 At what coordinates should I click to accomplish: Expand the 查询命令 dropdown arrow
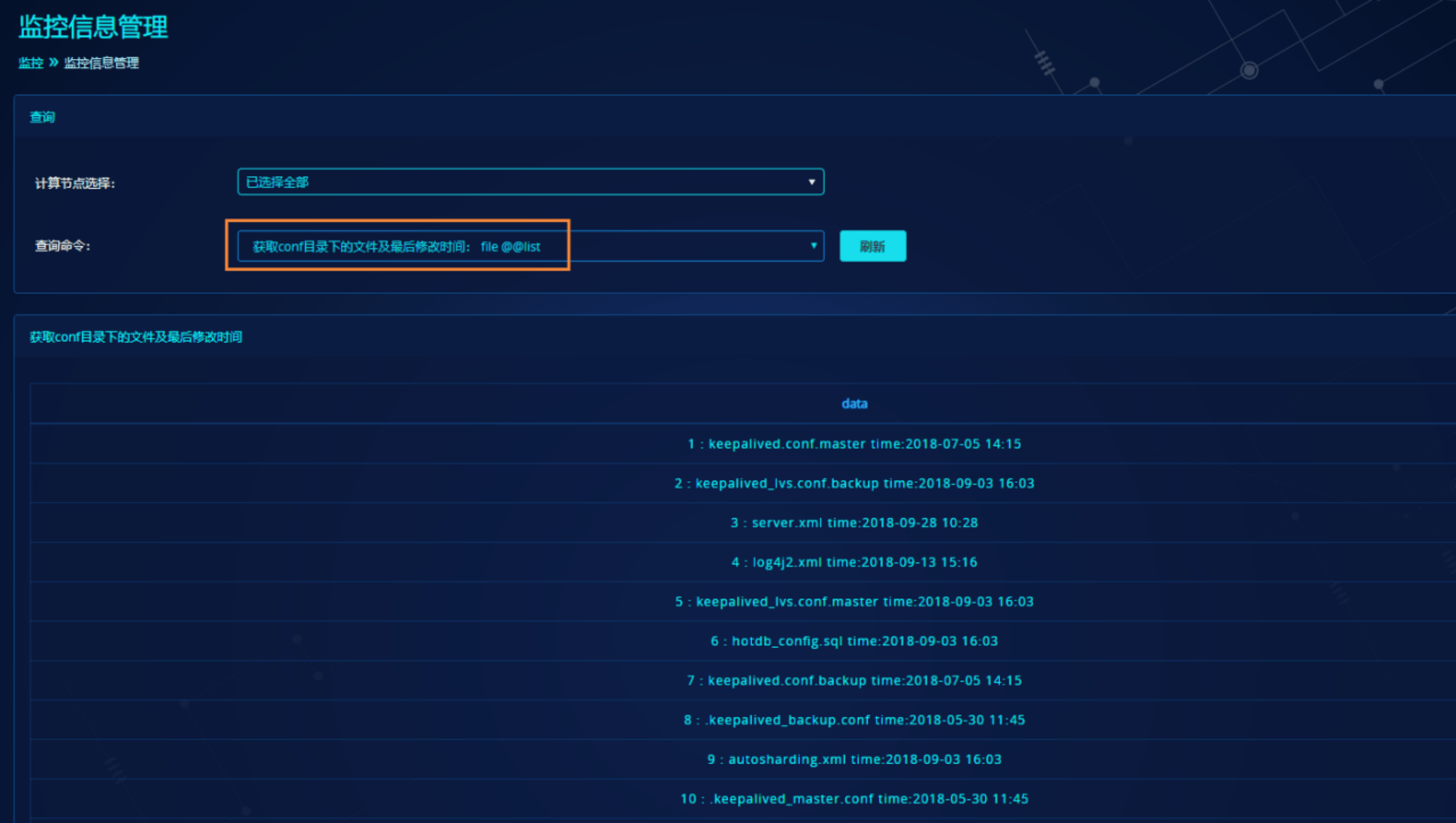tap(813, 246)
